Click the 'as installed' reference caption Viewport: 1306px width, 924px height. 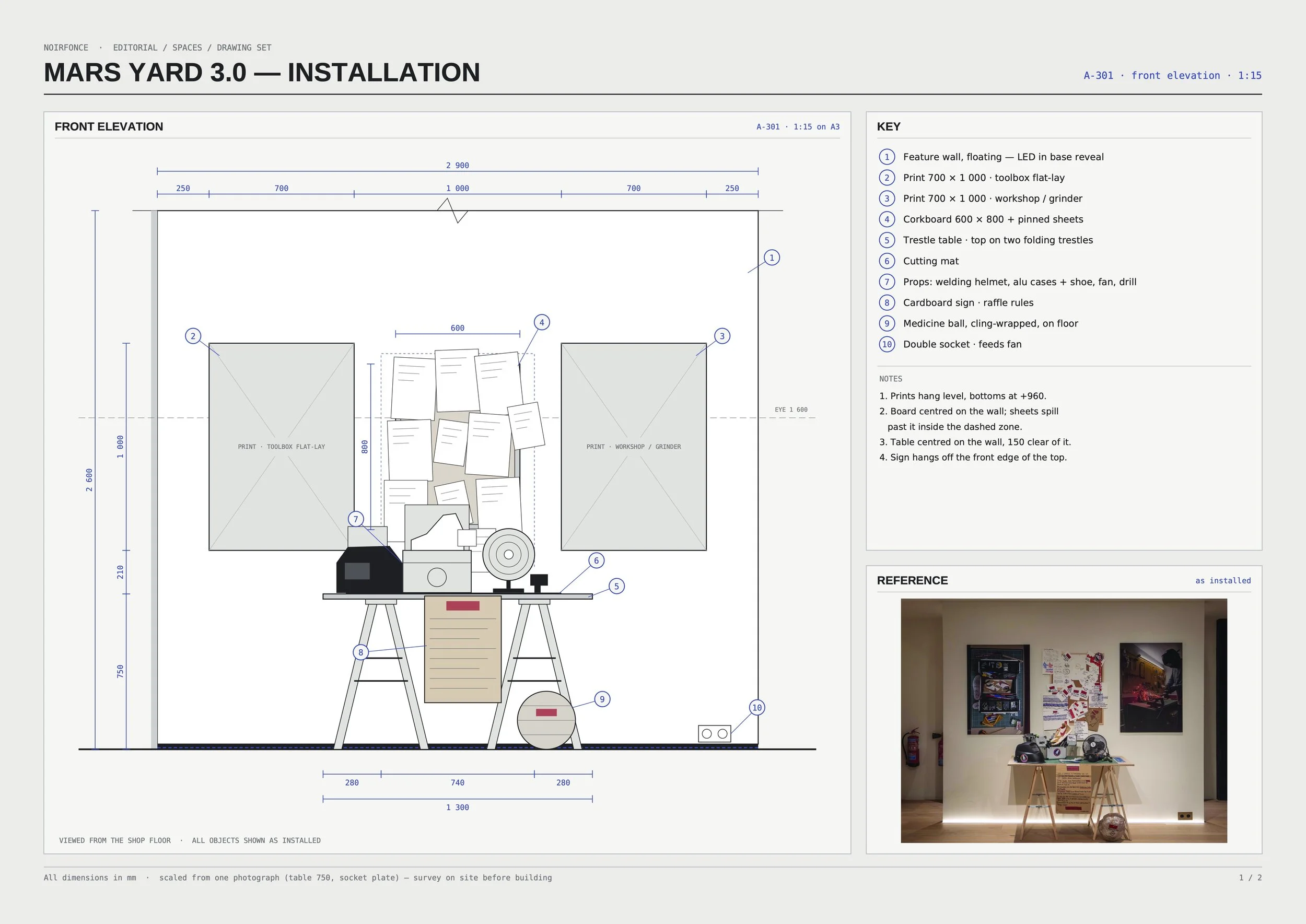click(x=1223, y=581)
